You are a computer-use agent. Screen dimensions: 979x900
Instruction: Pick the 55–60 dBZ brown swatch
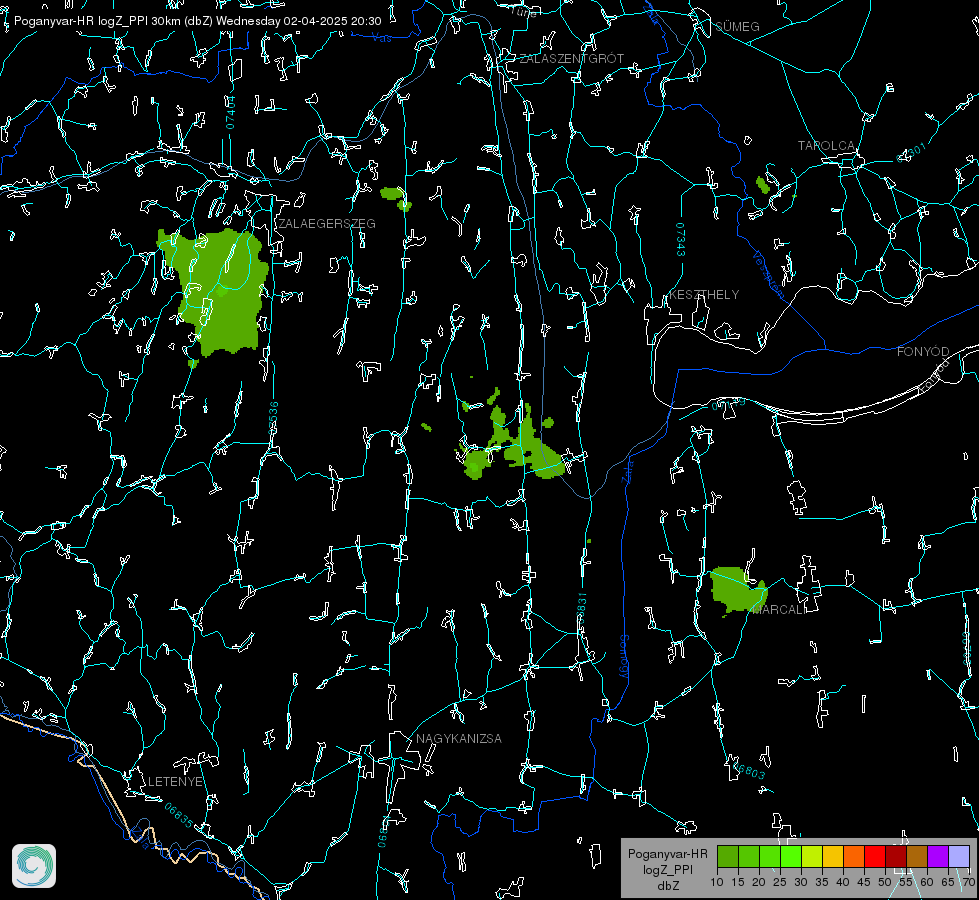point(917,857)
